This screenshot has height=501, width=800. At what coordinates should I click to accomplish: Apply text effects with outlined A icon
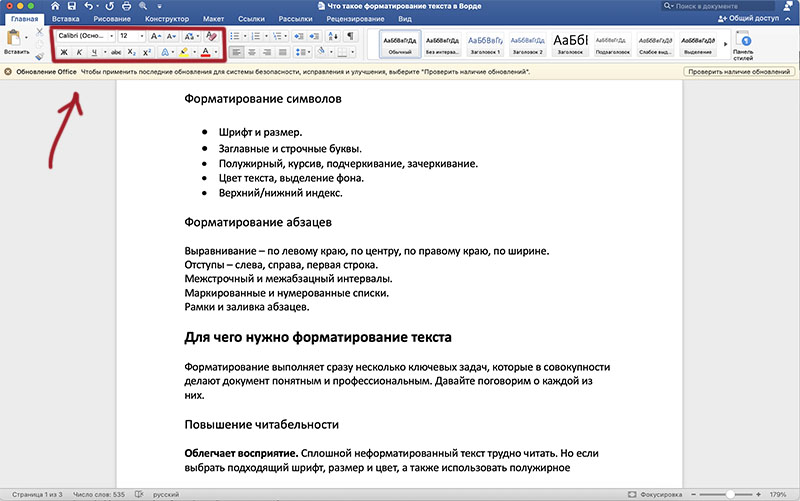165,52
